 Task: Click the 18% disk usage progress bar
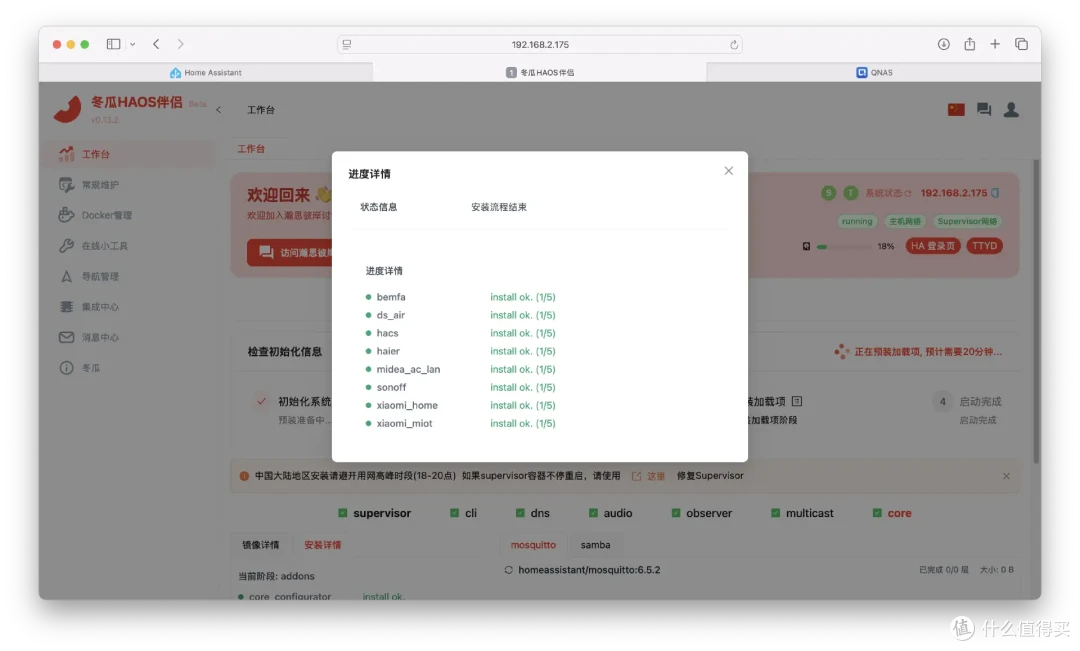tap(844, 247)
